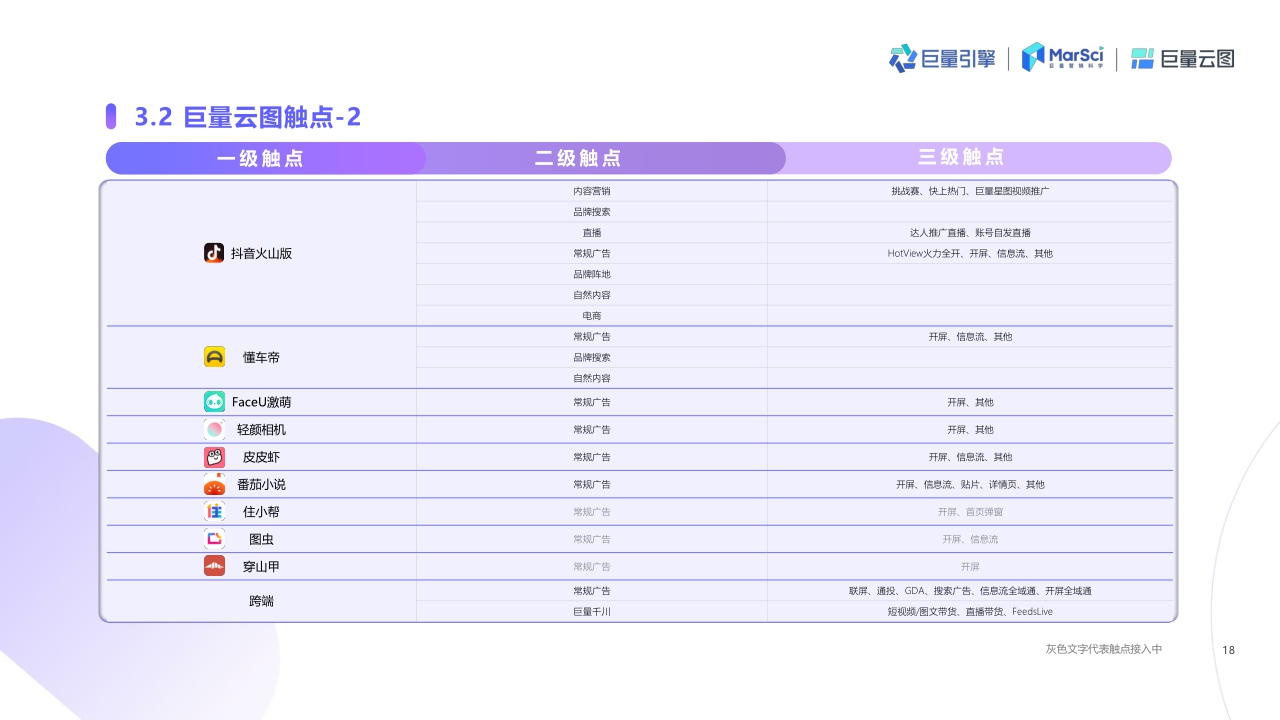Open the 图虫 photography app icon

(214, 539)
